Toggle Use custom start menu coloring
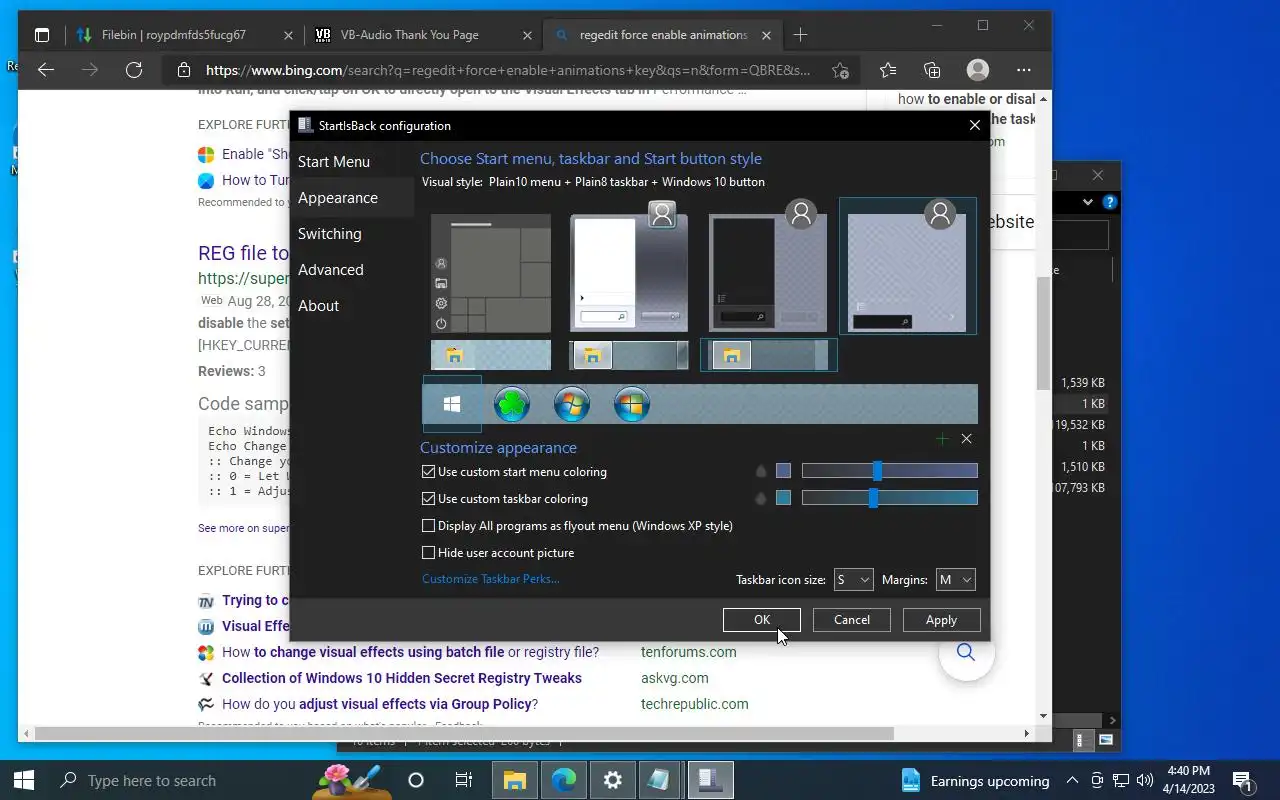 coord(514,471)
